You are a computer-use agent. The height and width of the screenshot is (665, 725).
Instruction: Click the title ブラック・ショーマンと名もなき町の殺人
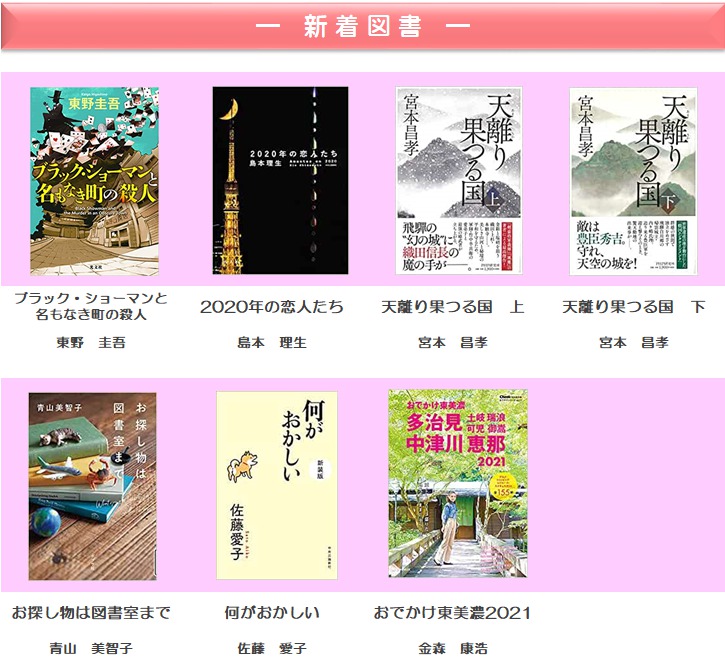point(91,306)
